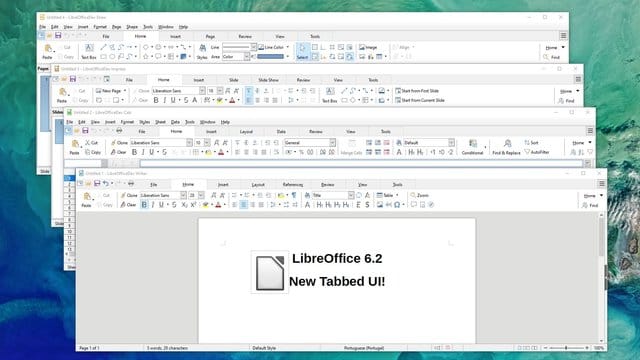Apply Subscript in the Writer Home tab
The width and height of the screenshot is (640, 360).
pos(184,205)
